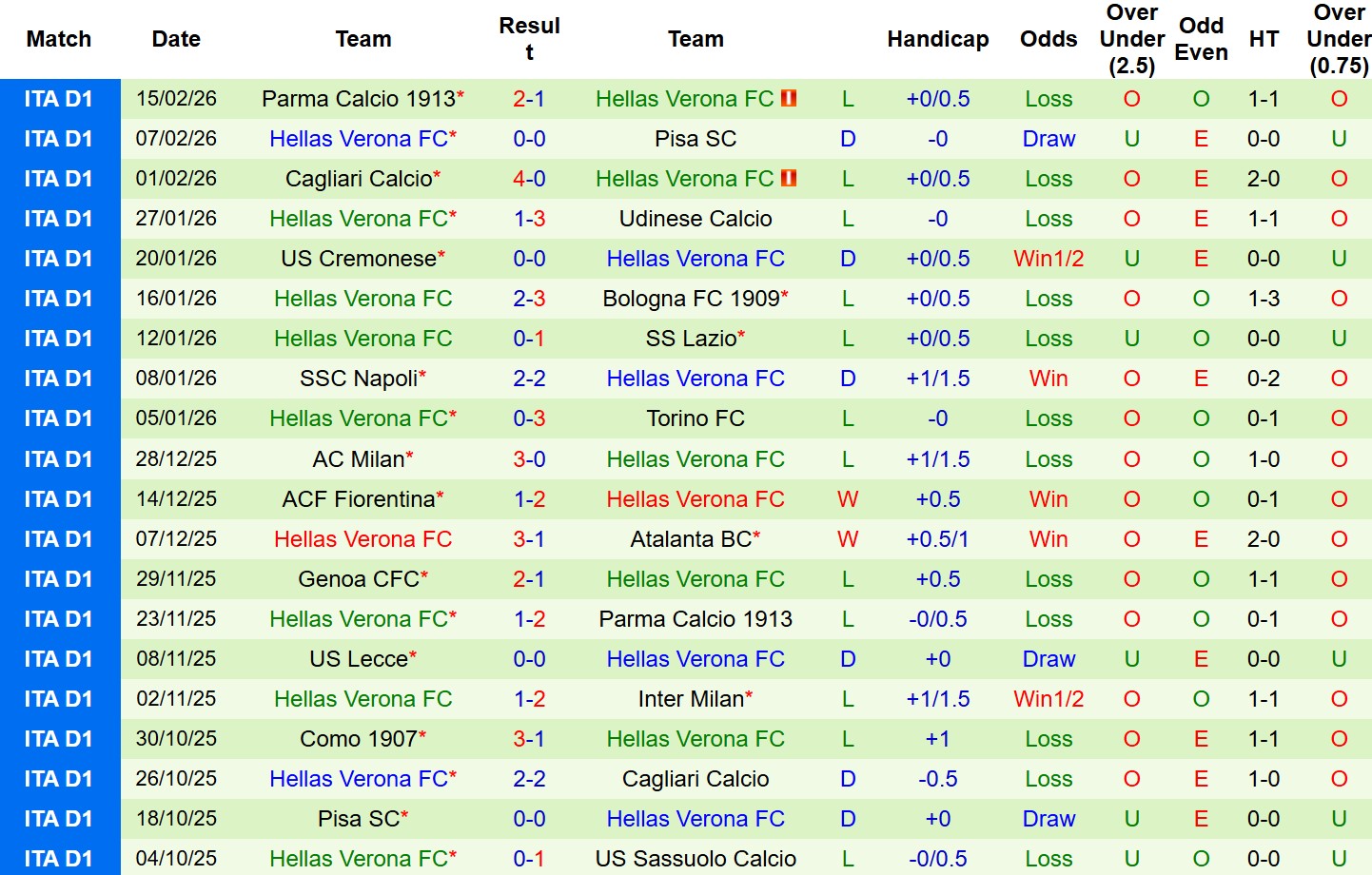The height and width of the screenshot is (875, 1372).
Task: Open the Parma Calcio 1913 home team on 15/02/26
Action: pyautogui.click(x=359, y=99)
